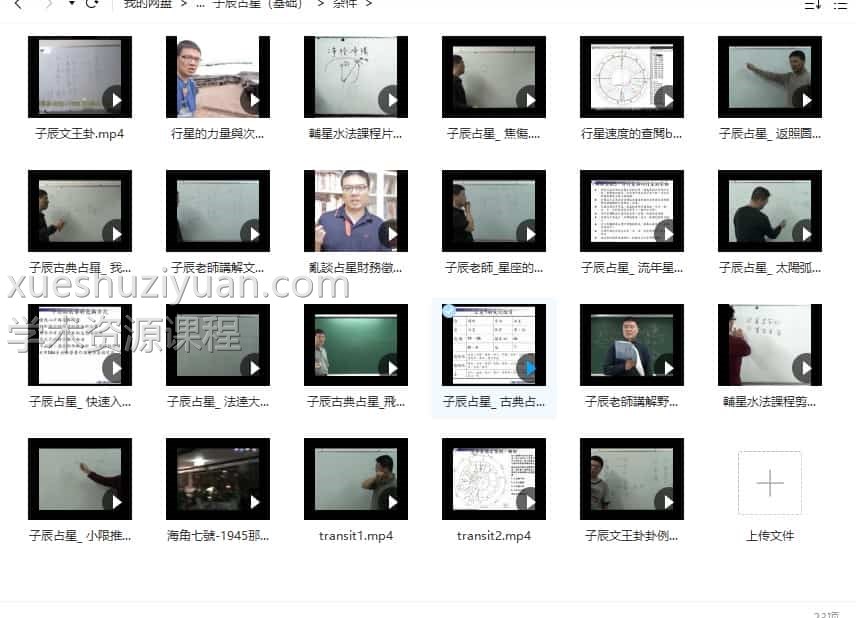The image size is (856, 618).
Task: Play the 海角七號-1945 video via its overlay
Action: coord(254,502)
